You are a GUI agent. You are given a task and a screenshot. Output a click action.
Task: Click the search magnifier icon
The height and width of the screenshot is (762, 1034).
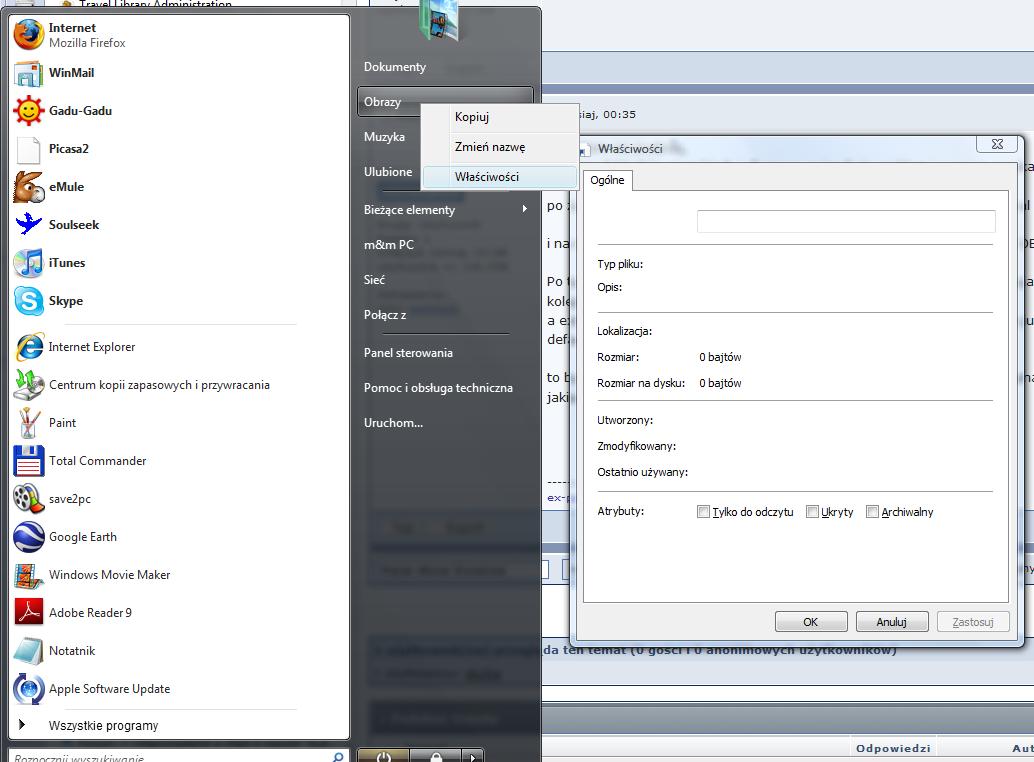pyautogui.click(x=338, y=757)
